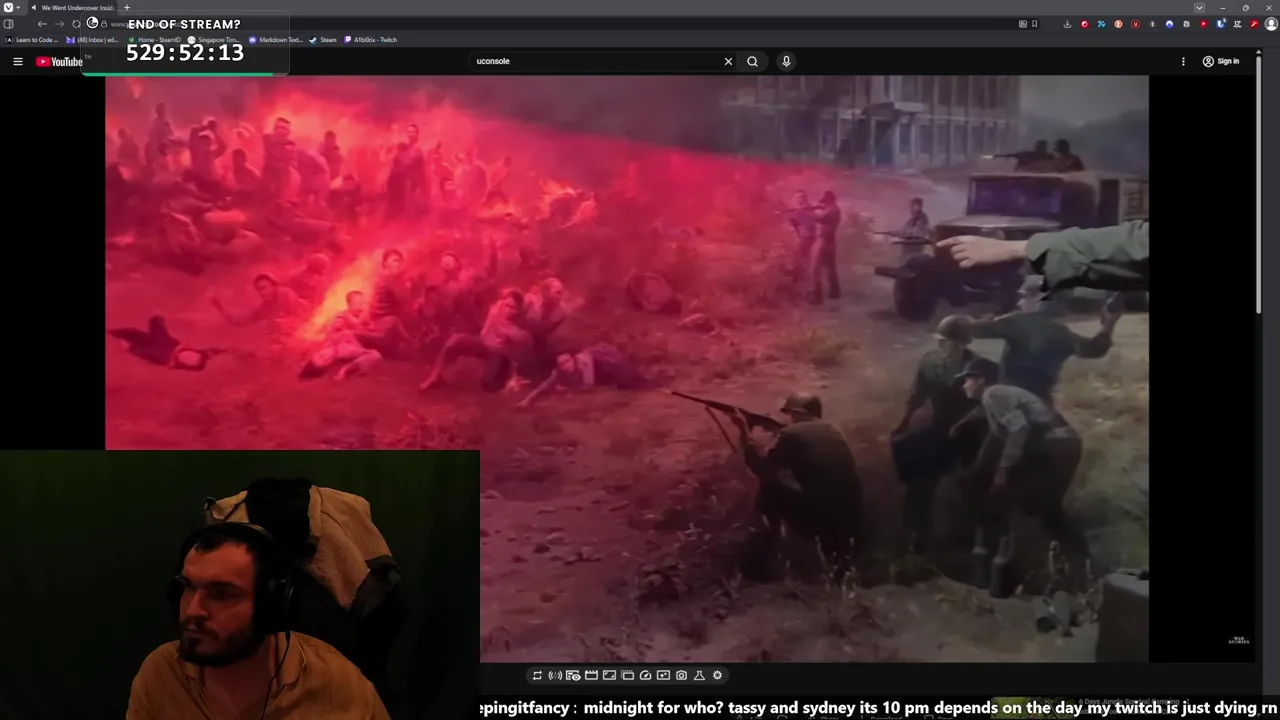Clear the uconsole search text
Screen dimensions: 1280x720
(728, 61)
